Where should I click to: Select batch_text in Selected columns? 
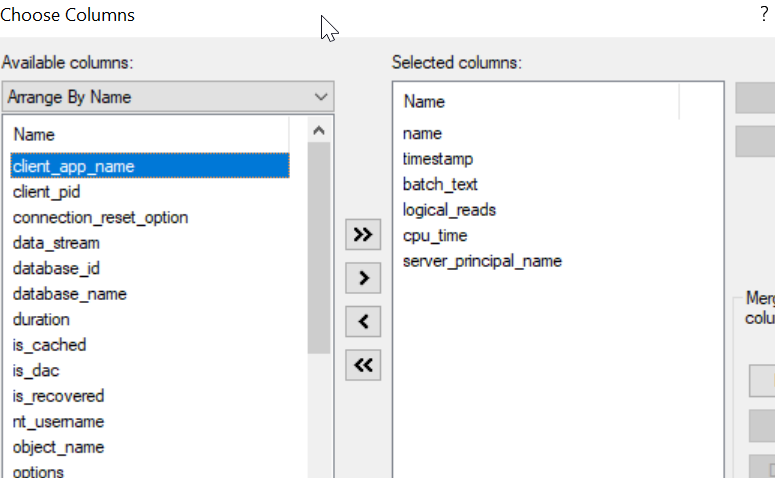(440, 184)
